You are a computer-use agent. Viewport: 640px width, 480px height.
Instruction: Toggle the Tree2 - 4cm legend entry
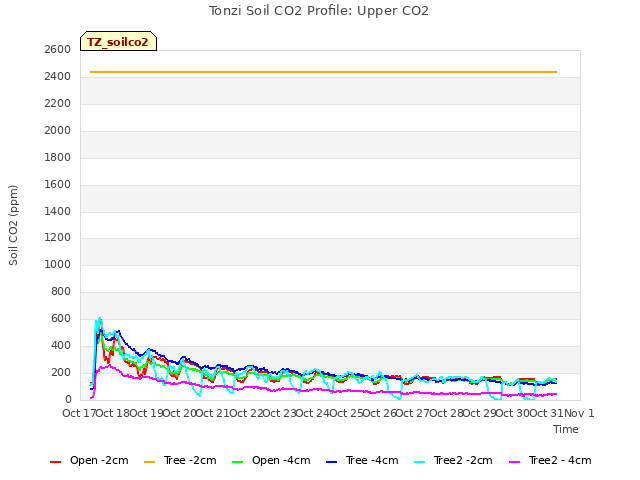[550, 460]
